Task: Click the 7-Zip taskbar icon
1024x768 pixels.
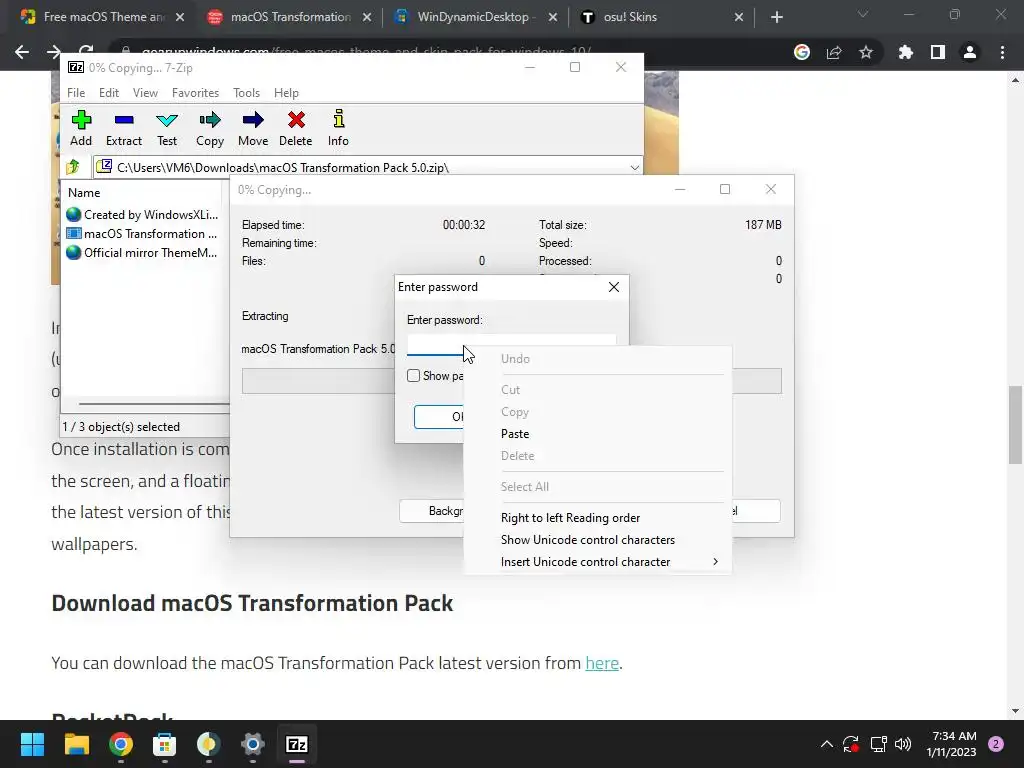Action: (x=297, y=744)
